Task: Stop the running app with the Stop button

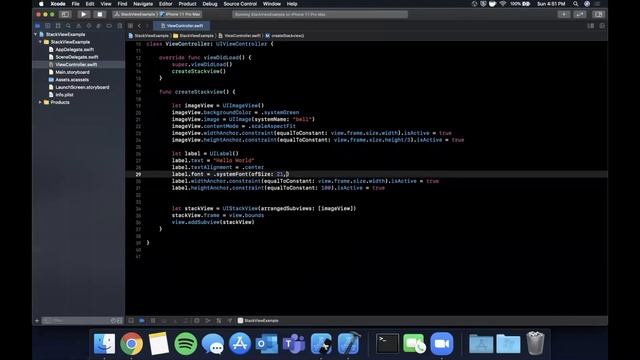Action: [100, 14]
